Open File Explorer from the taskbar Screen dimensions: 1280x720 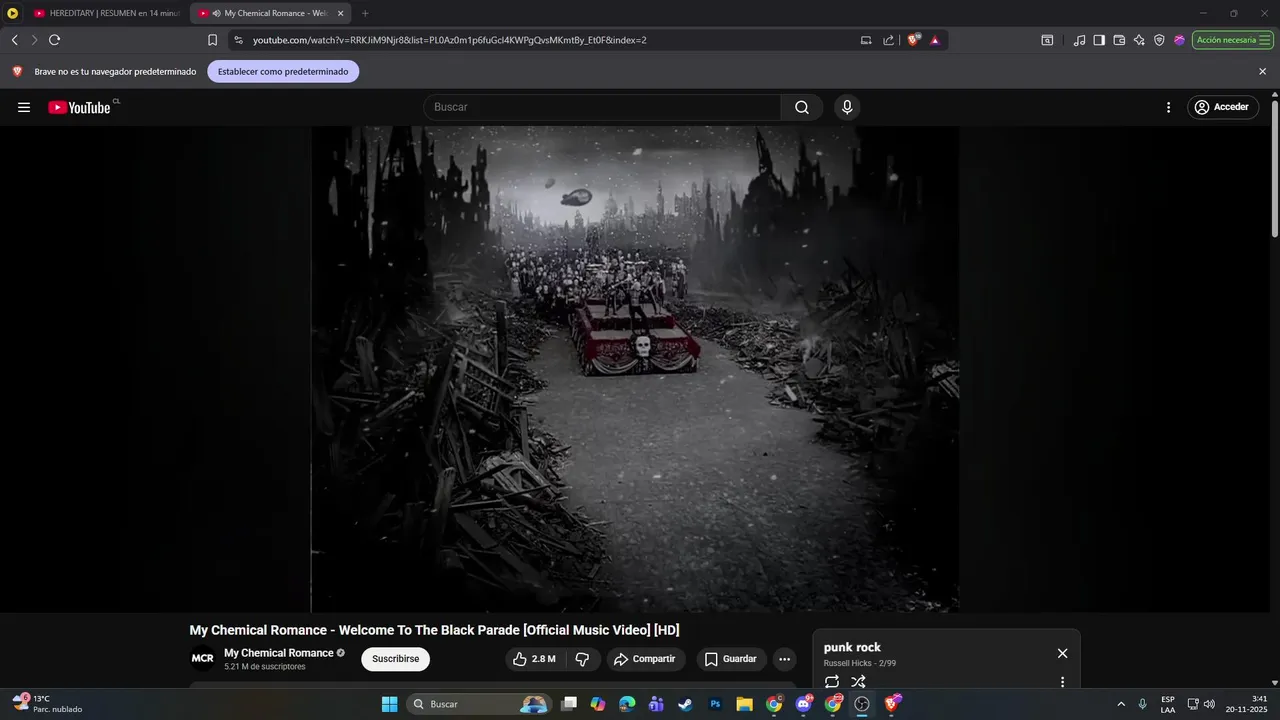744,704
